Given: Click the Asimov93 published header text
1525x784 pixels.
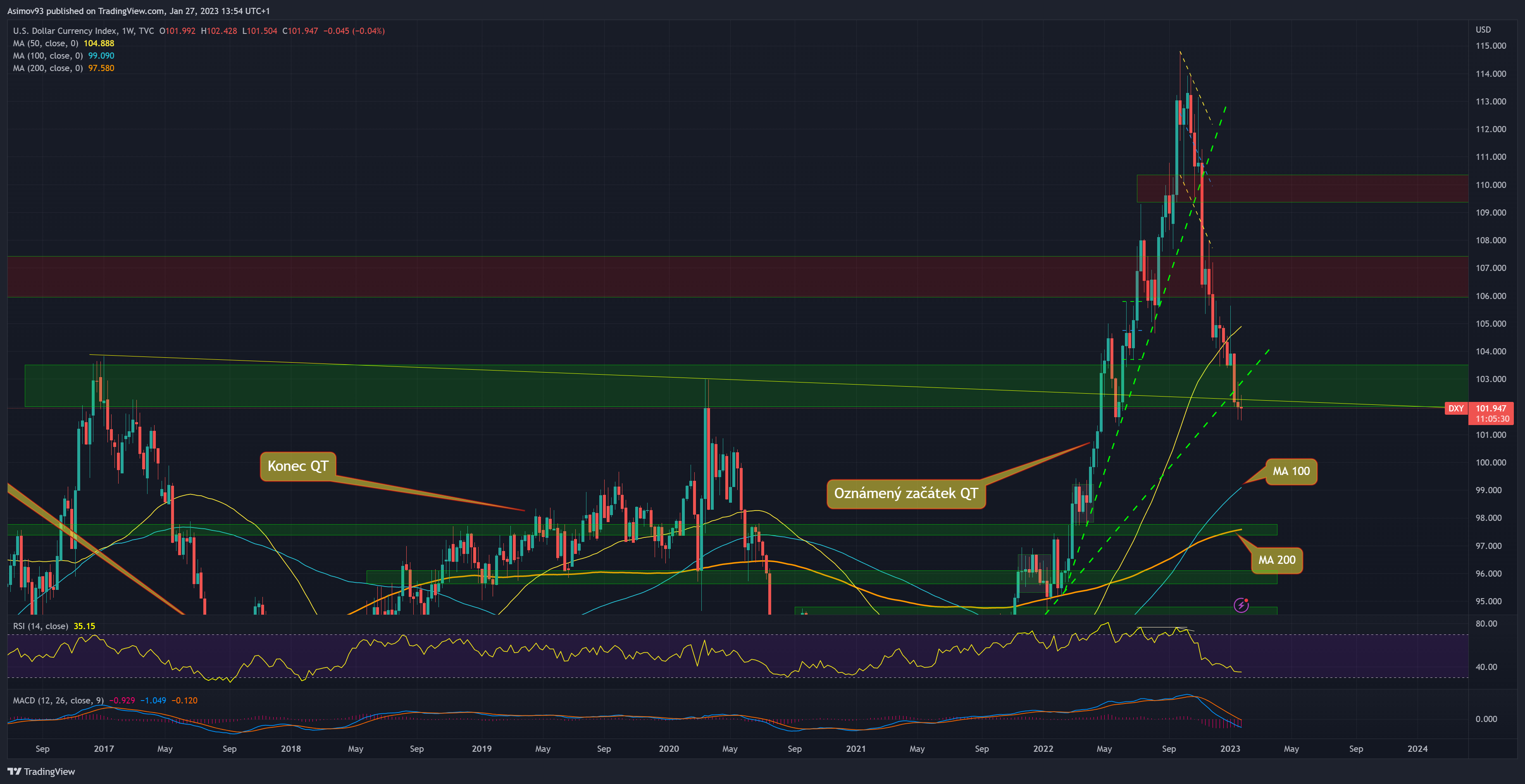Looking at the screenshot, I should 138,11.
